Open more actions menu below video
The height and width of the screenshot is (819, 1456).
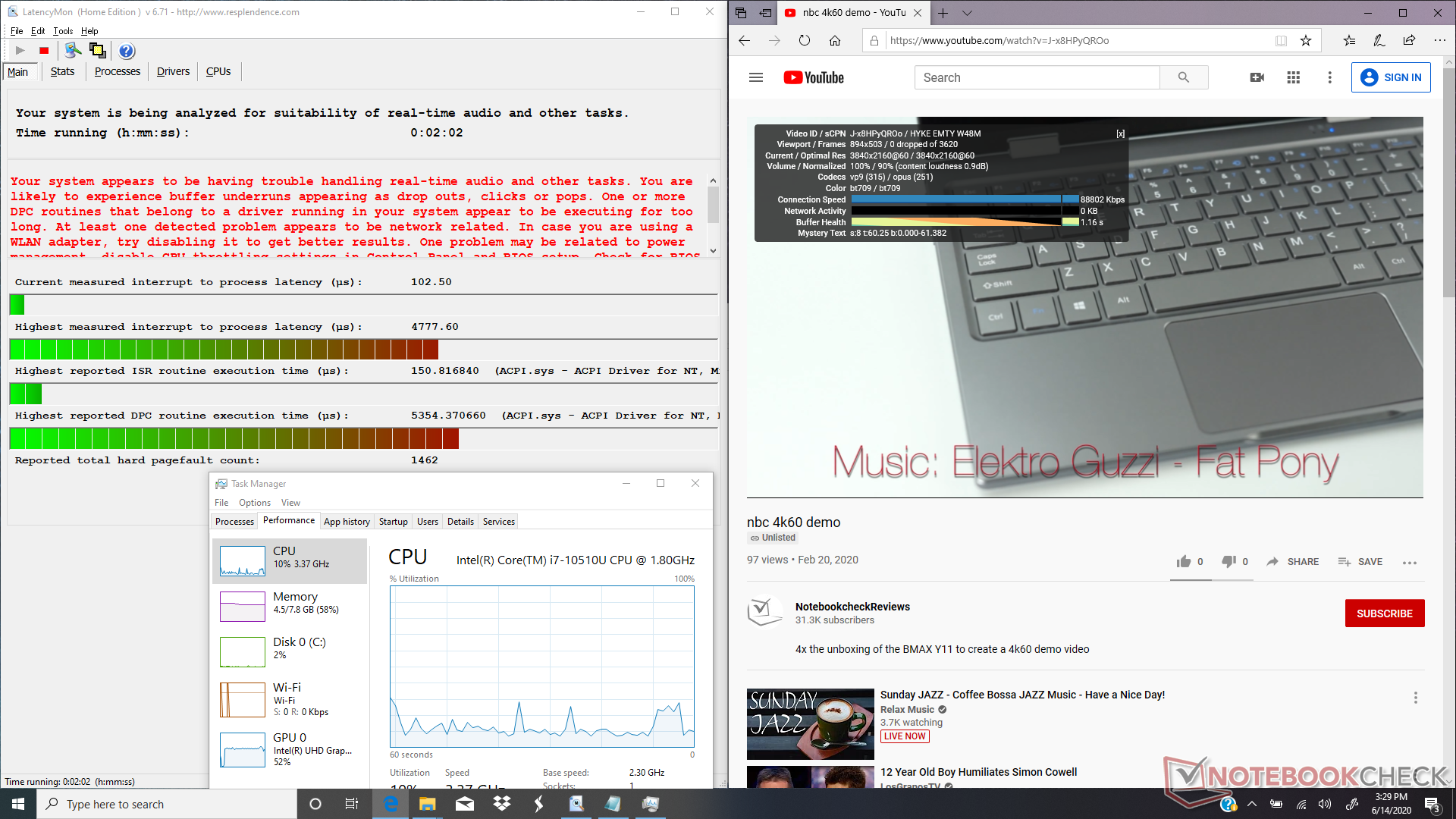tap(1410, 563)
